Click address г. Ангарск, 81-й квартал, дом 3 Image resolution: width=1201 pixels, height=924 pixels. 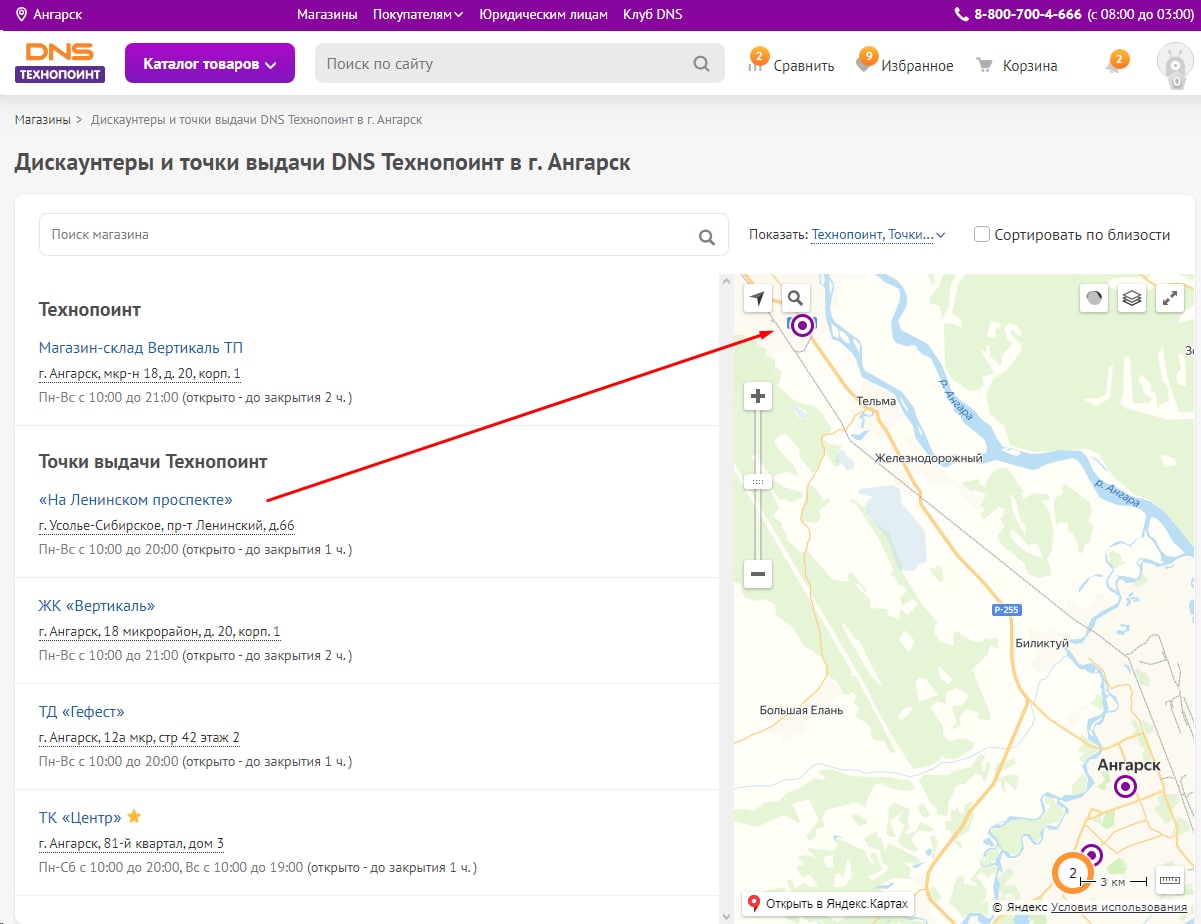[x=131, y=844]
